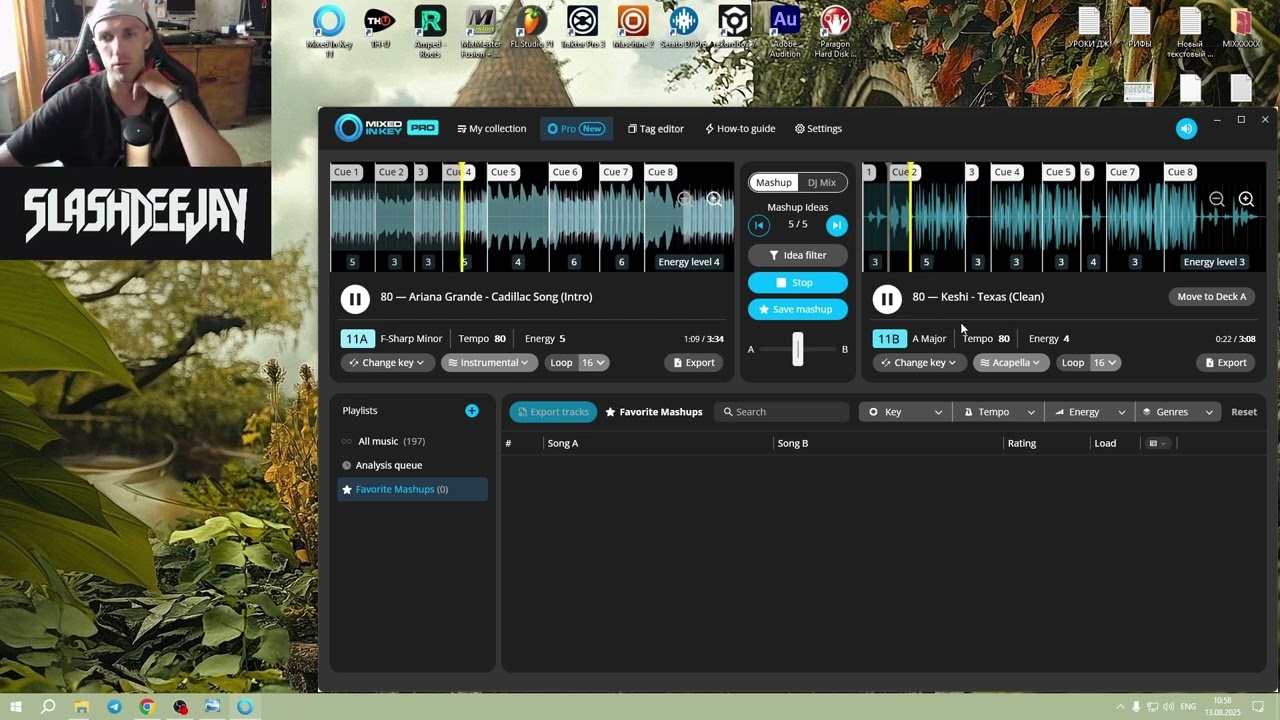This screenshot has height=720, width=1280.
Task: Expand the Key filter dropdown
Action: tap(905, 412)
